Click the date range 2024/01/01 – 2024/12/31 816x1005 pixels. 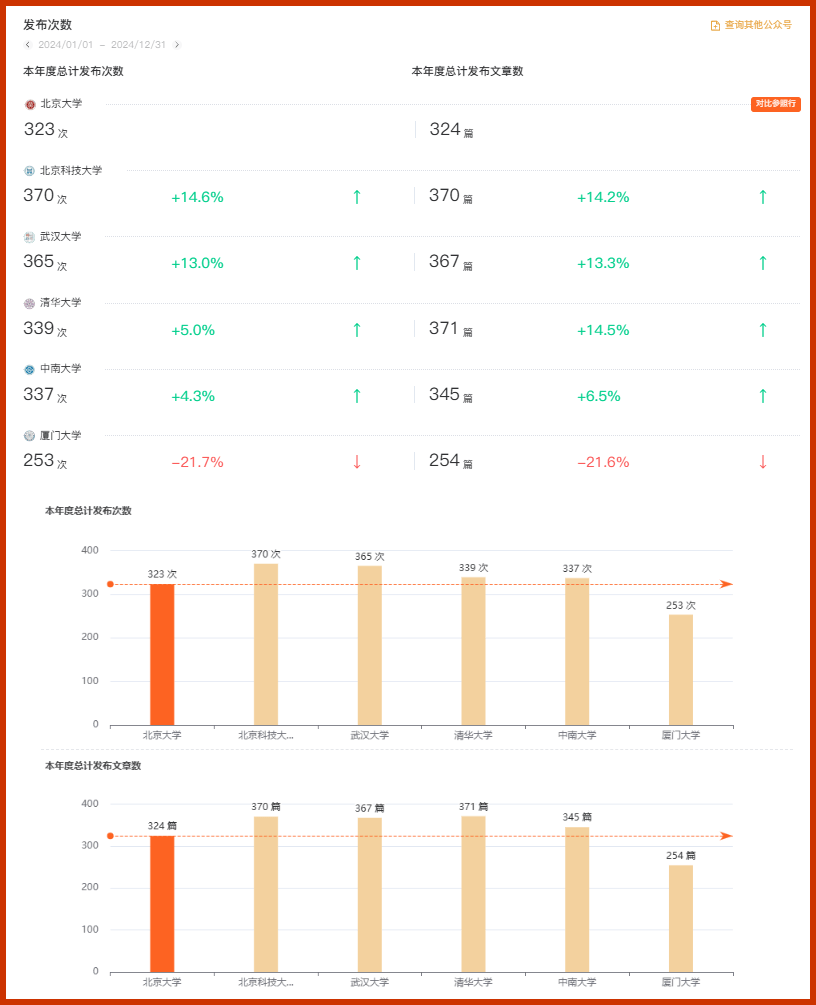102,45
